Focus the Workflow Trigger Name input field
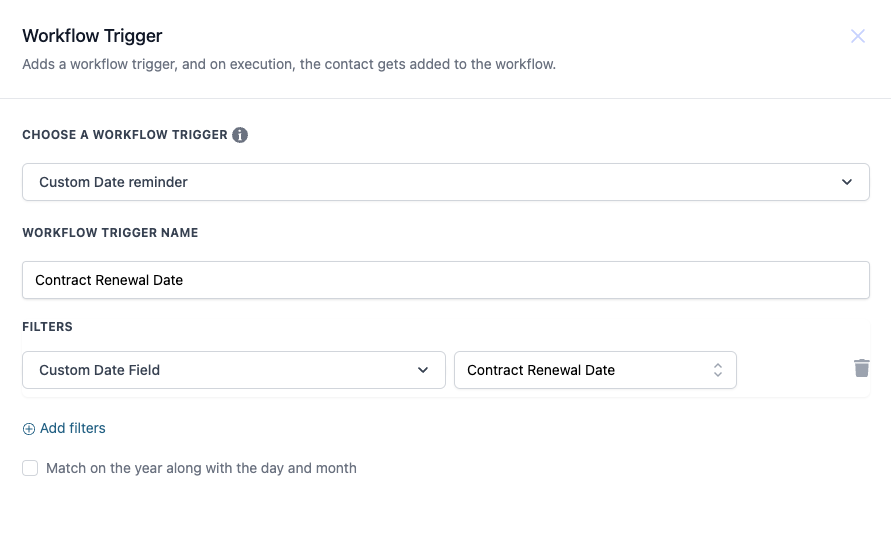This screenshot has height=542, width=891. pyautogui.click(x=445, y=280)
